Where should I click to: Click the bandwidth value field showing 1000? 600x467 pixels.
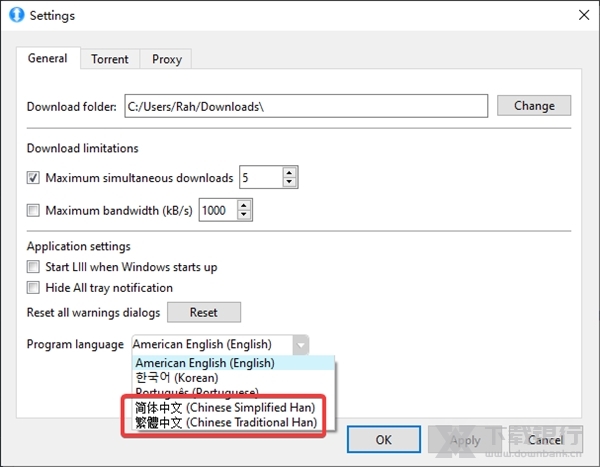218,210
